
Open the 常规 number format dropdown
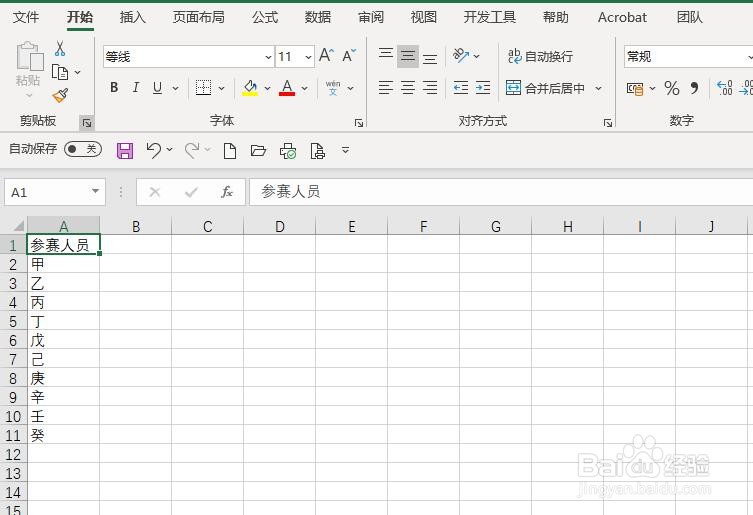(x=749, y=57)
